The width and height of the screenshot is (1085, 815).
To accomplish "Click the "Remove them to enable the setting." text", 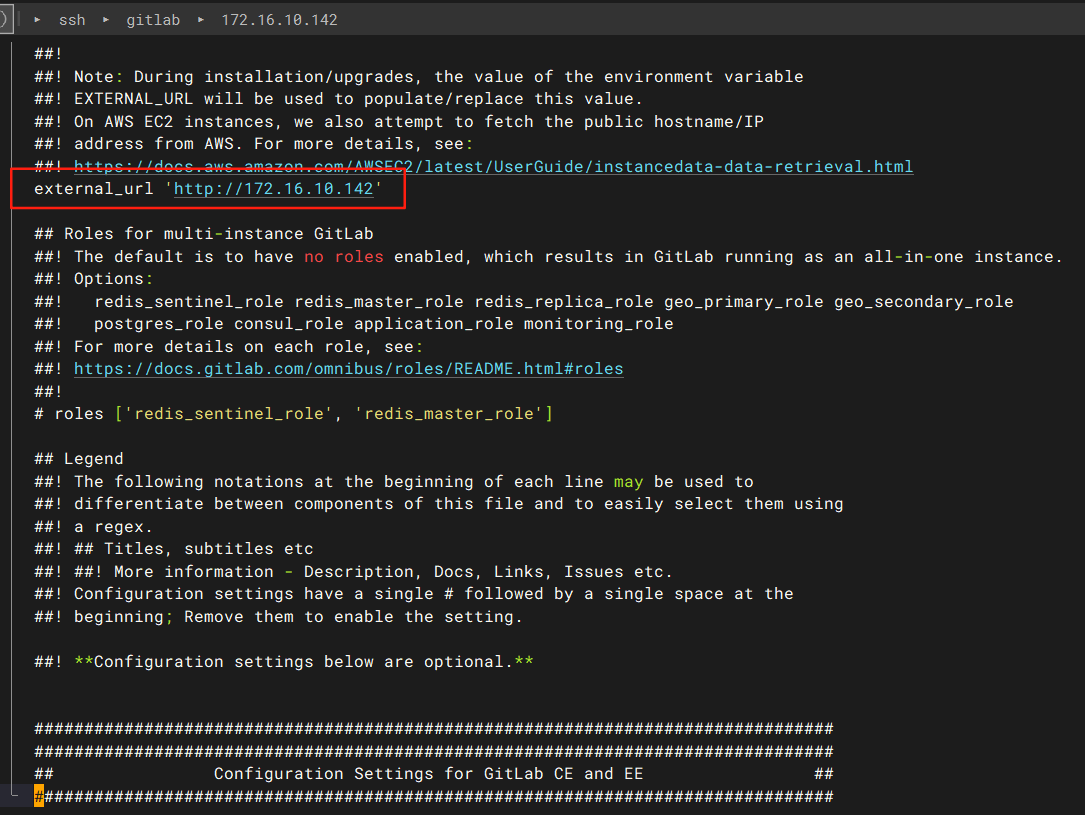I will pyautogui.click(x=353, y=616).
